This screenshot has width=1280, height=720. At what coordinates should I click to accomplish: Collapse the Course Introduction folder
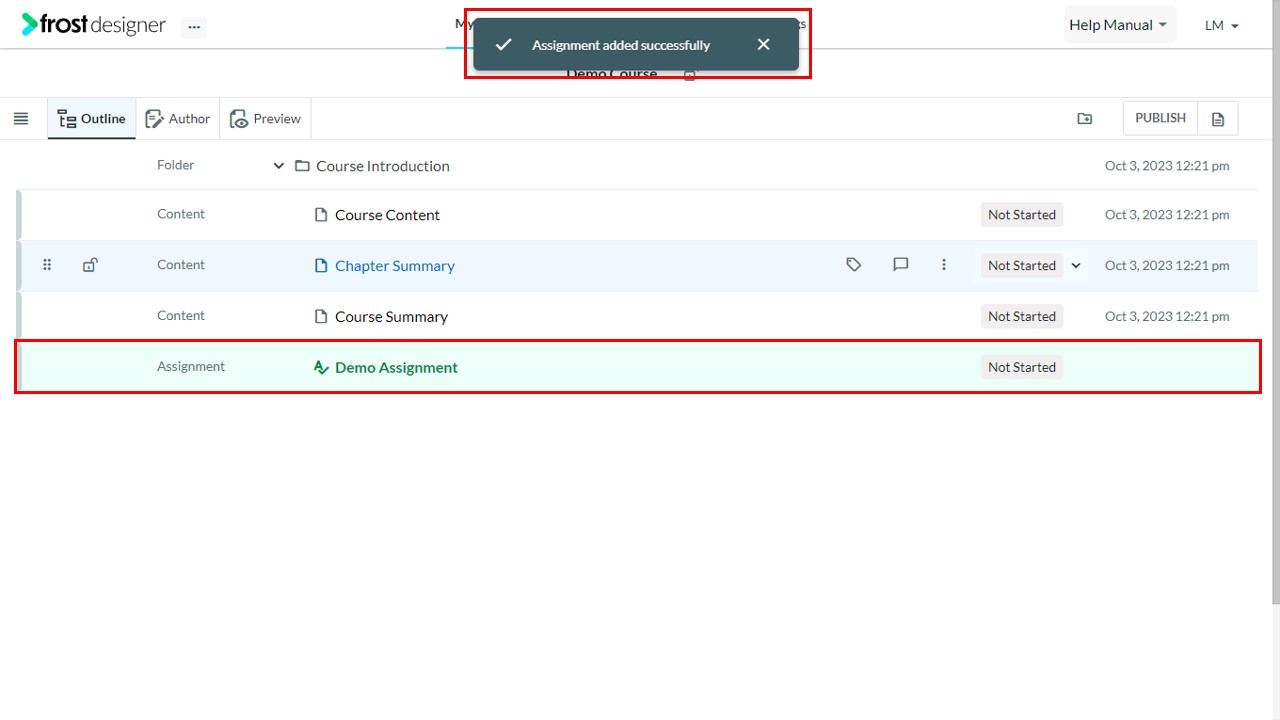point(279,166)
